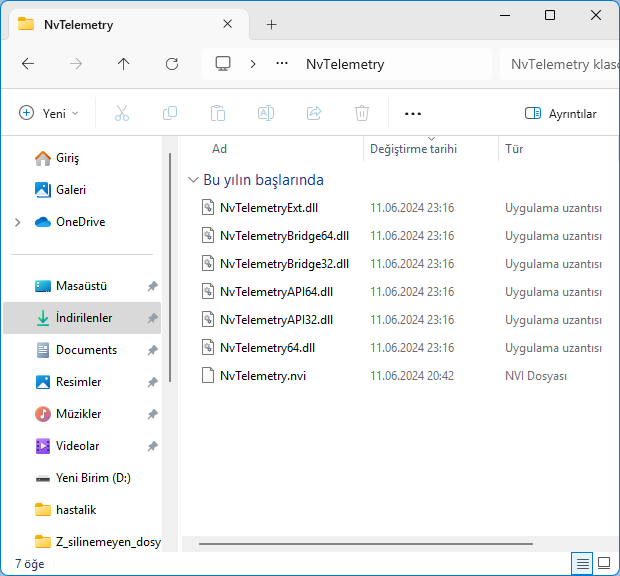Viewport: 620px width, 576px height.
Task: Select the NvTelemetry tab
Action: [129, 25]
